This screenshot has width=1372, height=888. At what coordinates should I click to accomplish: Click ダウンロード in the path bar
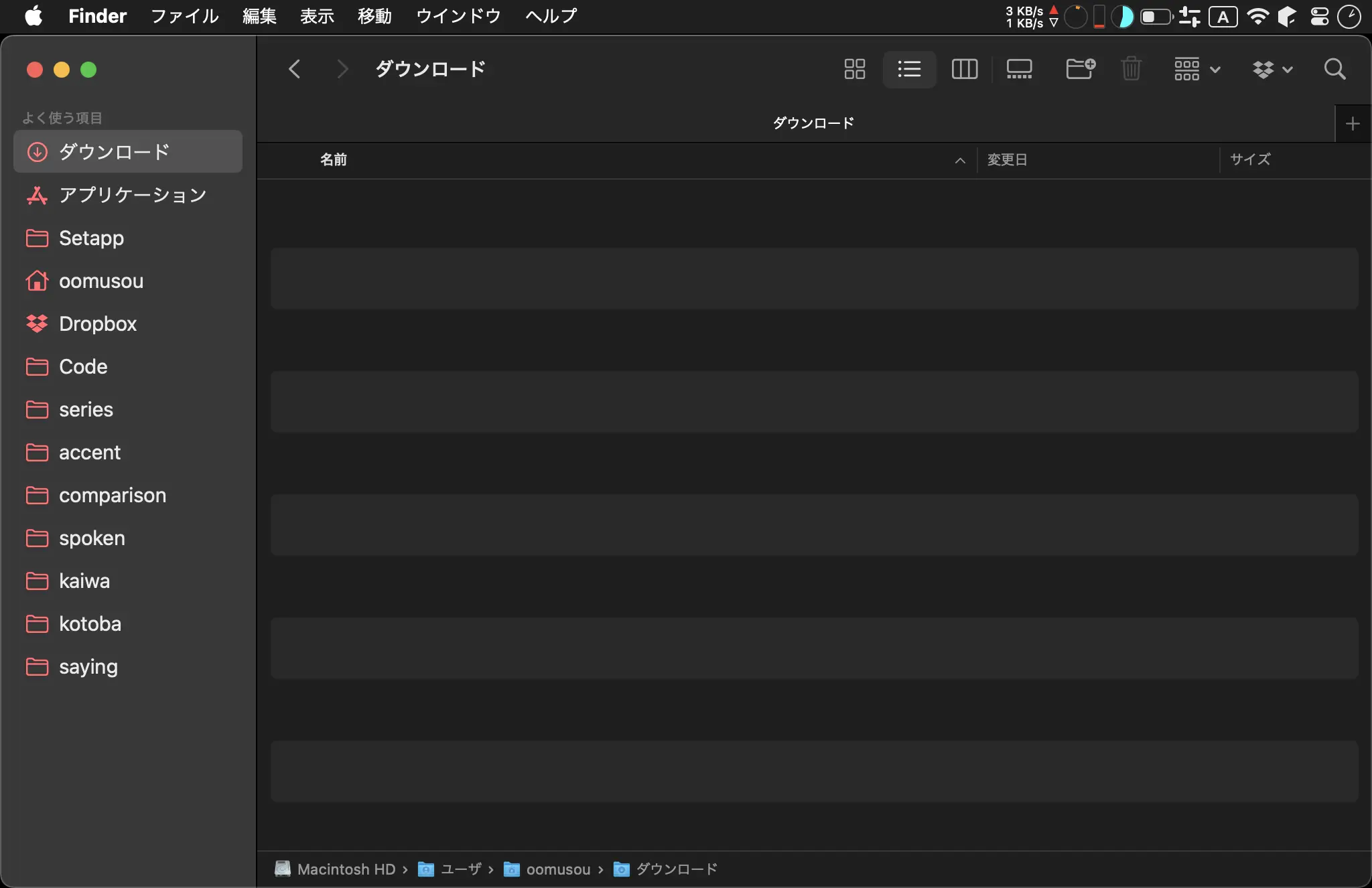pos(665,869)
